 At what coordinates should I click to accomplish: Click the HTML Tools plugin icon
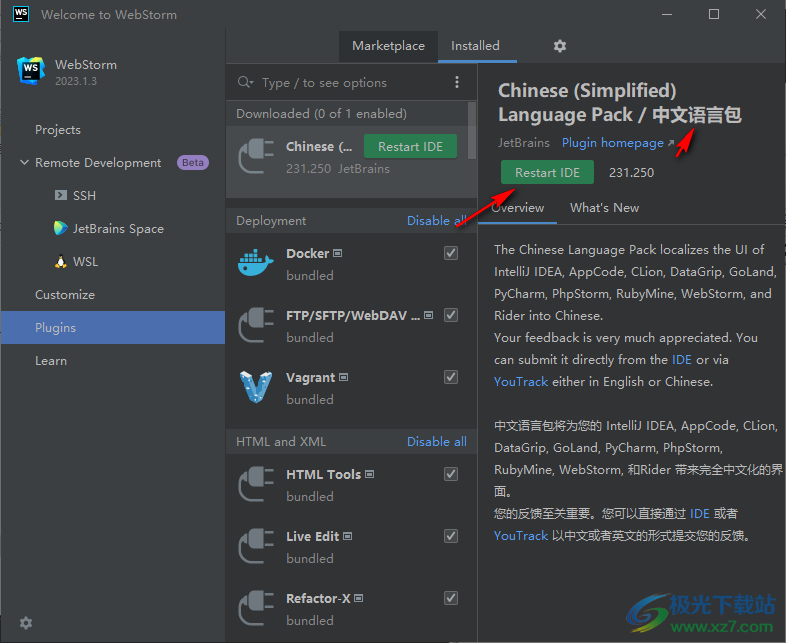[256, 484]
